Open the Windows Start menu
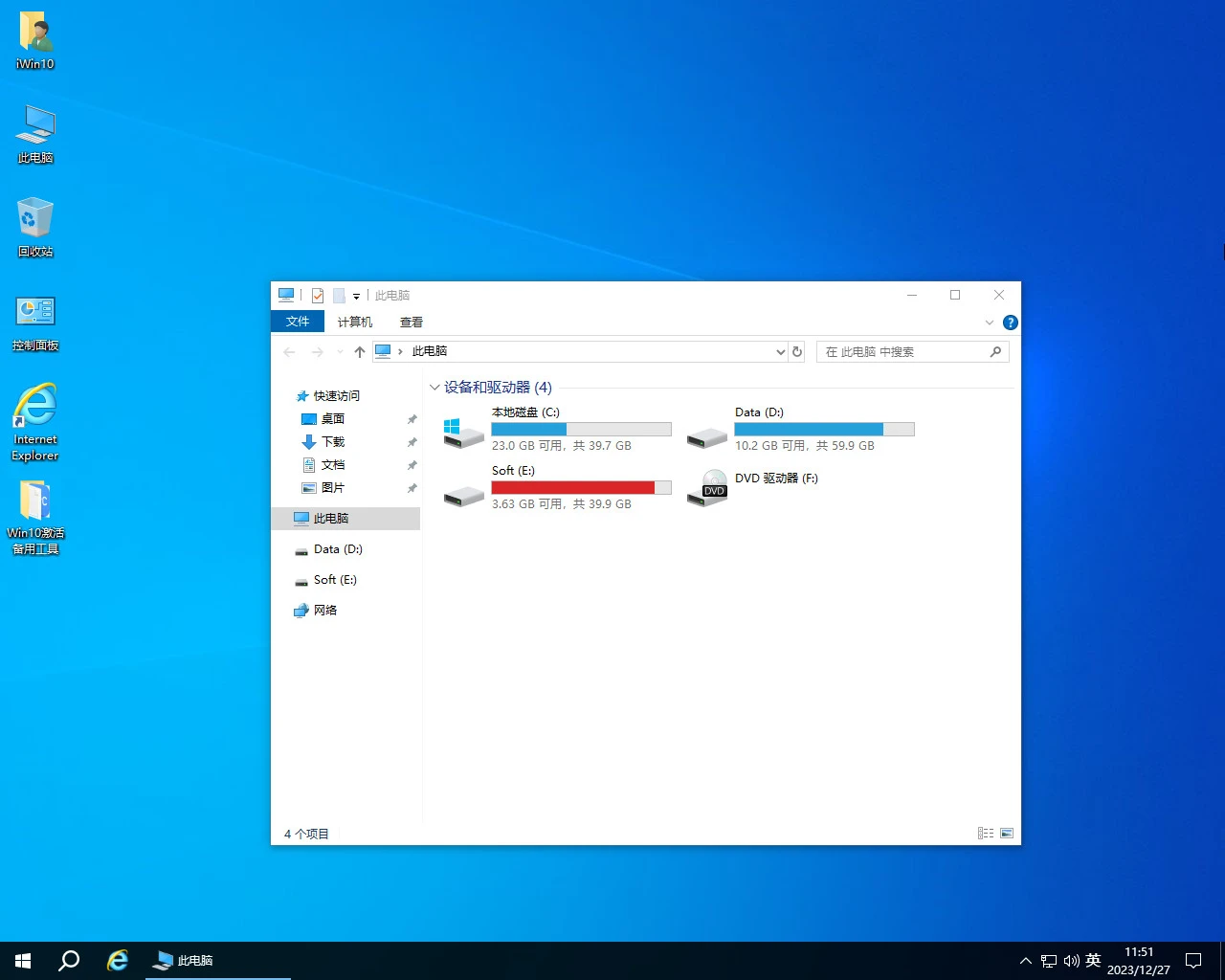The height and width of the screenshot is (980, 1225). (23, 961)
